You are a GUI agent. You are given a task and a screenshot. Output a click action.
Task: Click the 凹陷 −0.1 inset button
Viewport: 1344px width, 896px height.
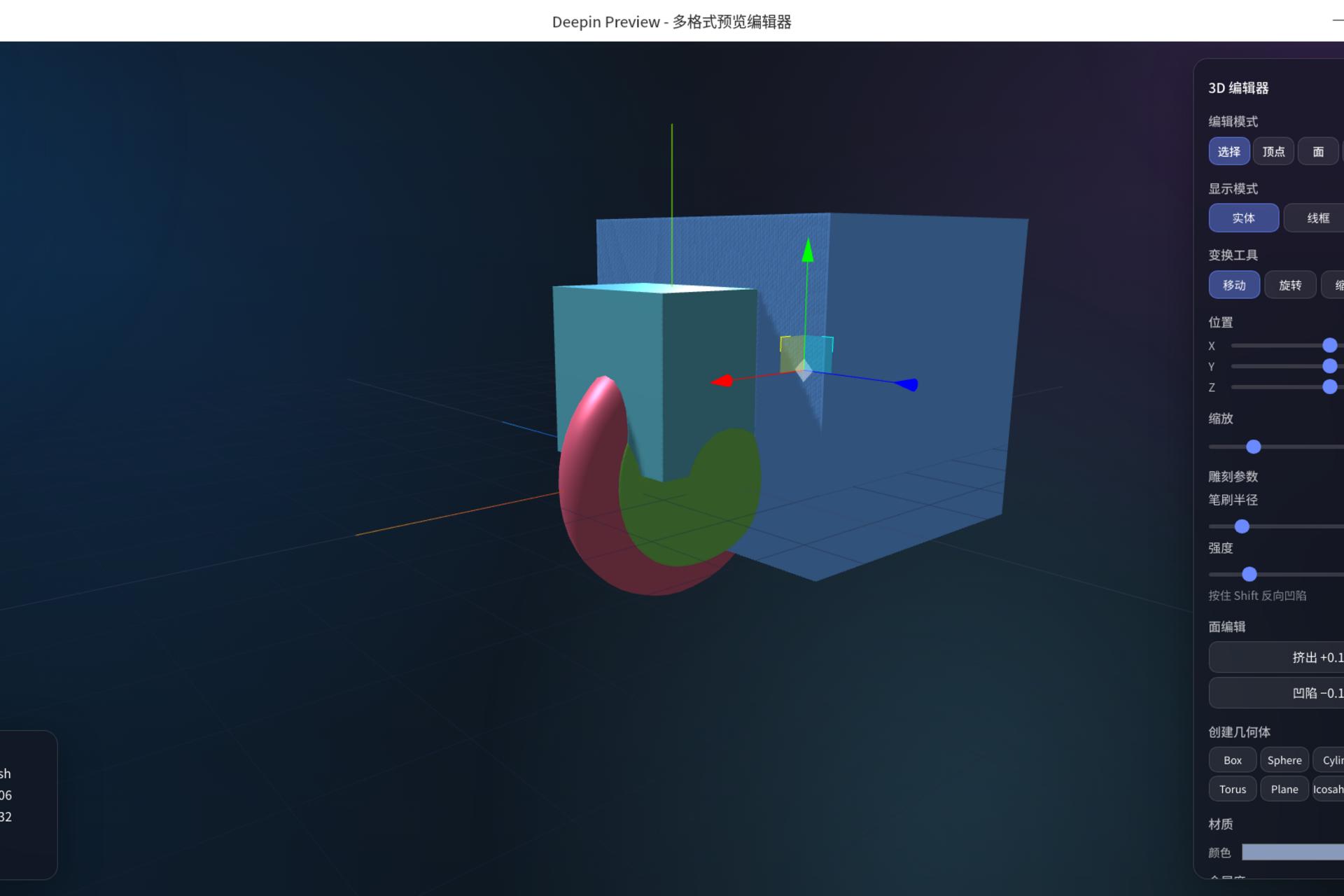[x=1277, y=693]
